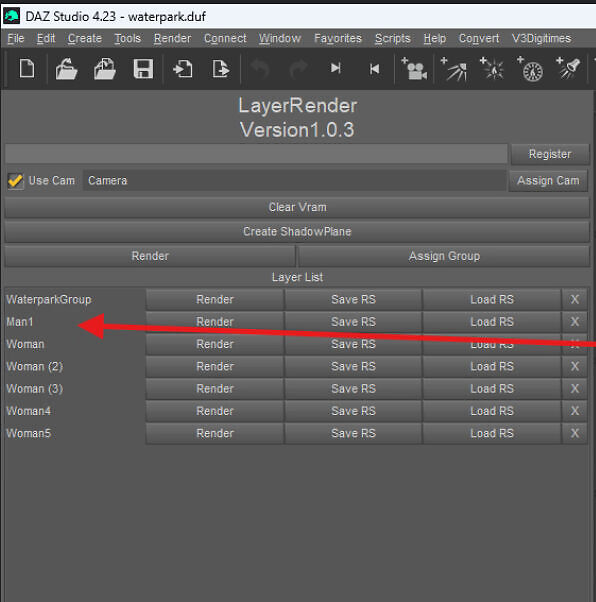Click the Create New Camera icon

click(414, 69)
